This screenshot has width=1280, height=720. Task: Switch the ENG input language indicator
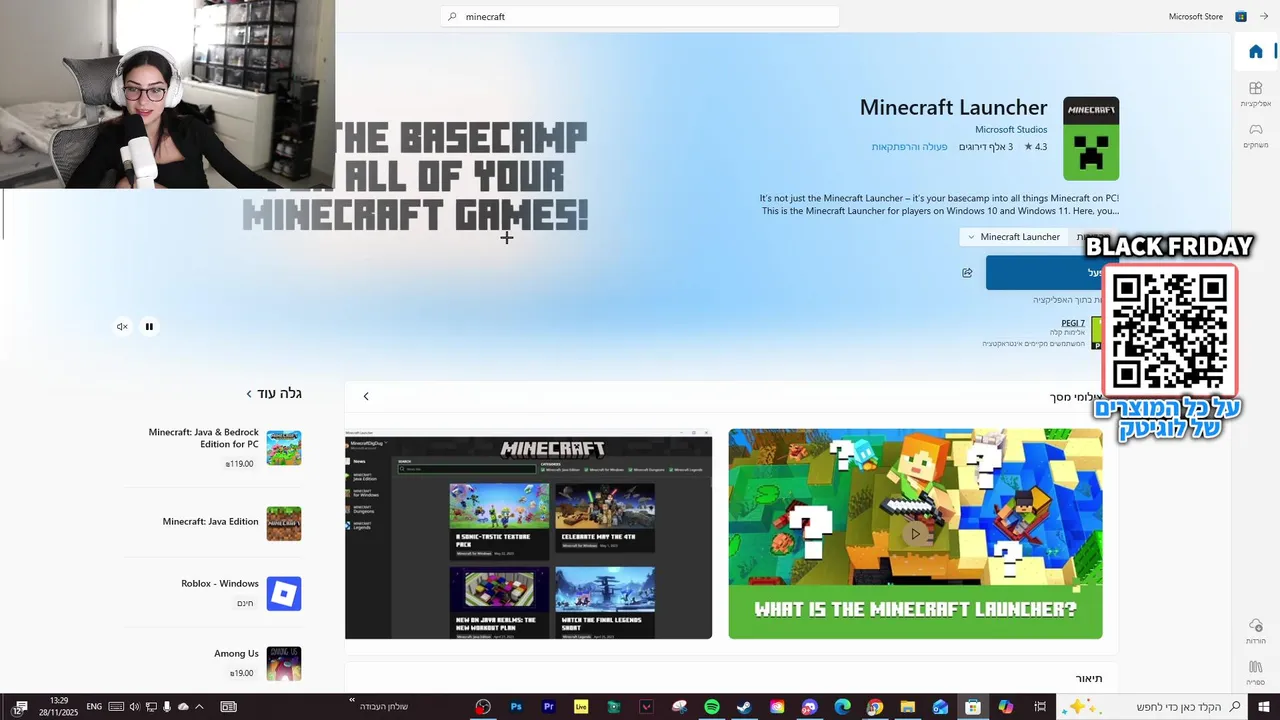coord(94,707)
